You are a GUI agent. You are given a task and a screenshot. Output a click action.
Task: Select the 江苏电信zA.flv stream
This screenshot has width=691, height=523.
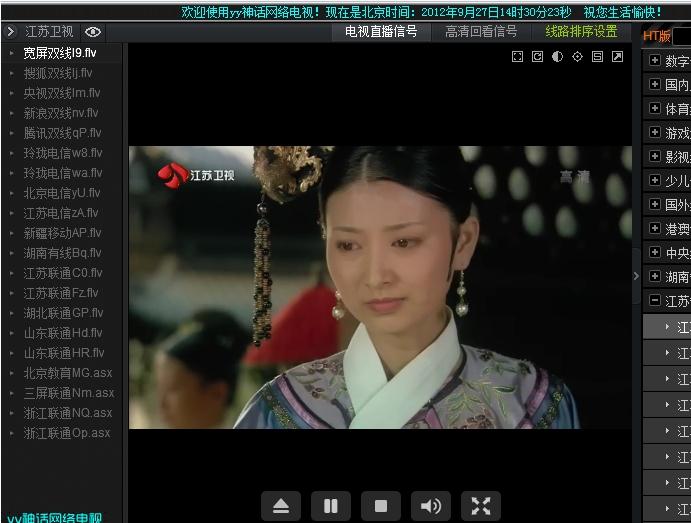pos(61,213)
